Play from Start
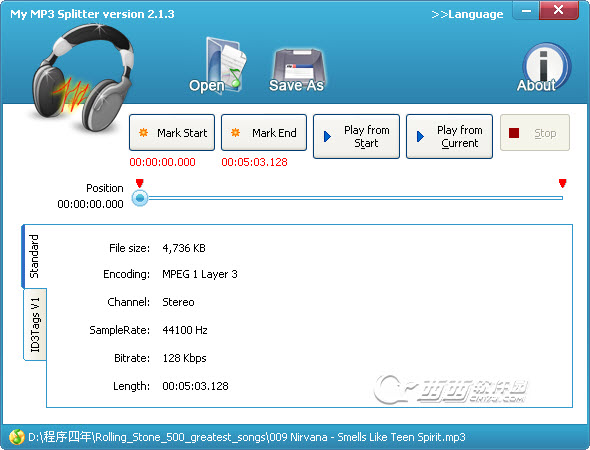The height and width of the screenshot is (450, 590). [x=356, y=137]
